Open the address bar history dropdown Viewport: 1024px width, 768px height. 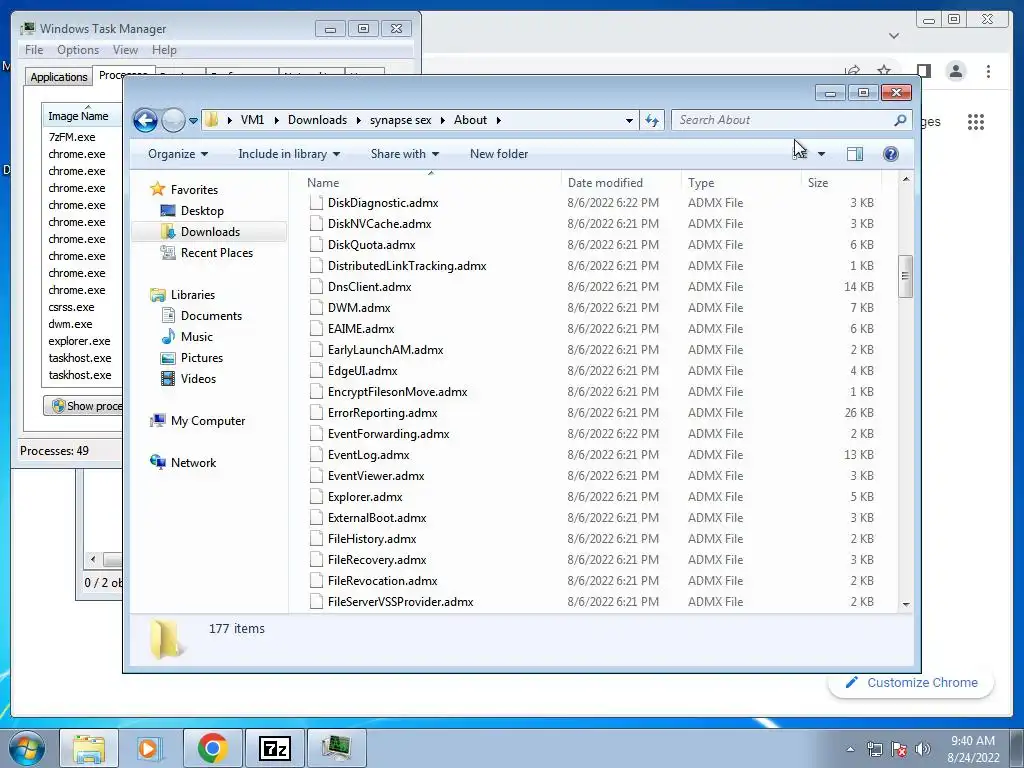tap(629, 120)
